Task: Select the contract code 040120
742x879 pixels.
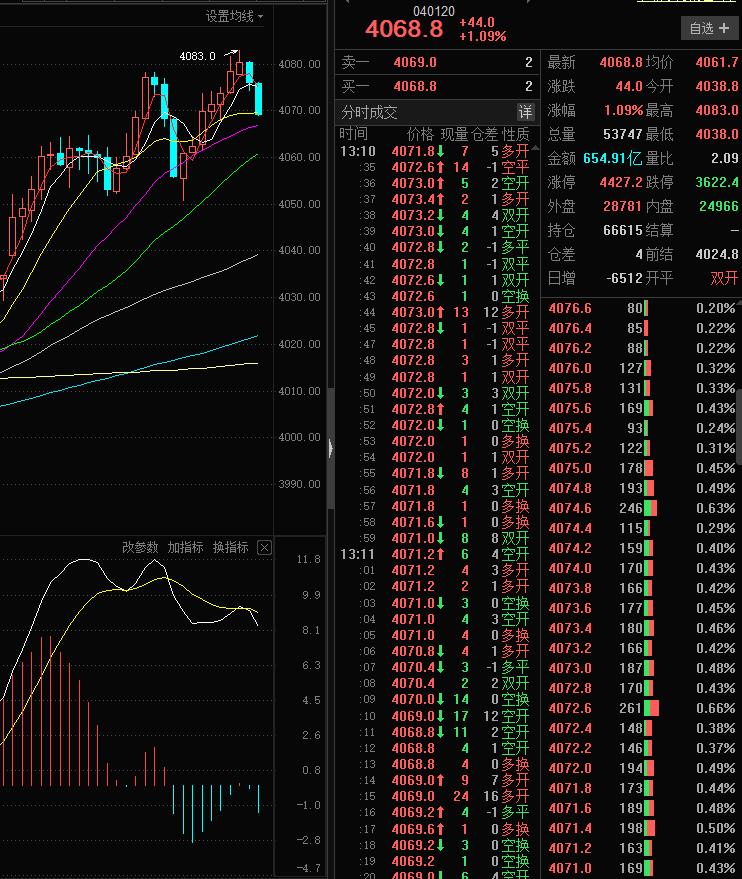Action: point(434,11)
